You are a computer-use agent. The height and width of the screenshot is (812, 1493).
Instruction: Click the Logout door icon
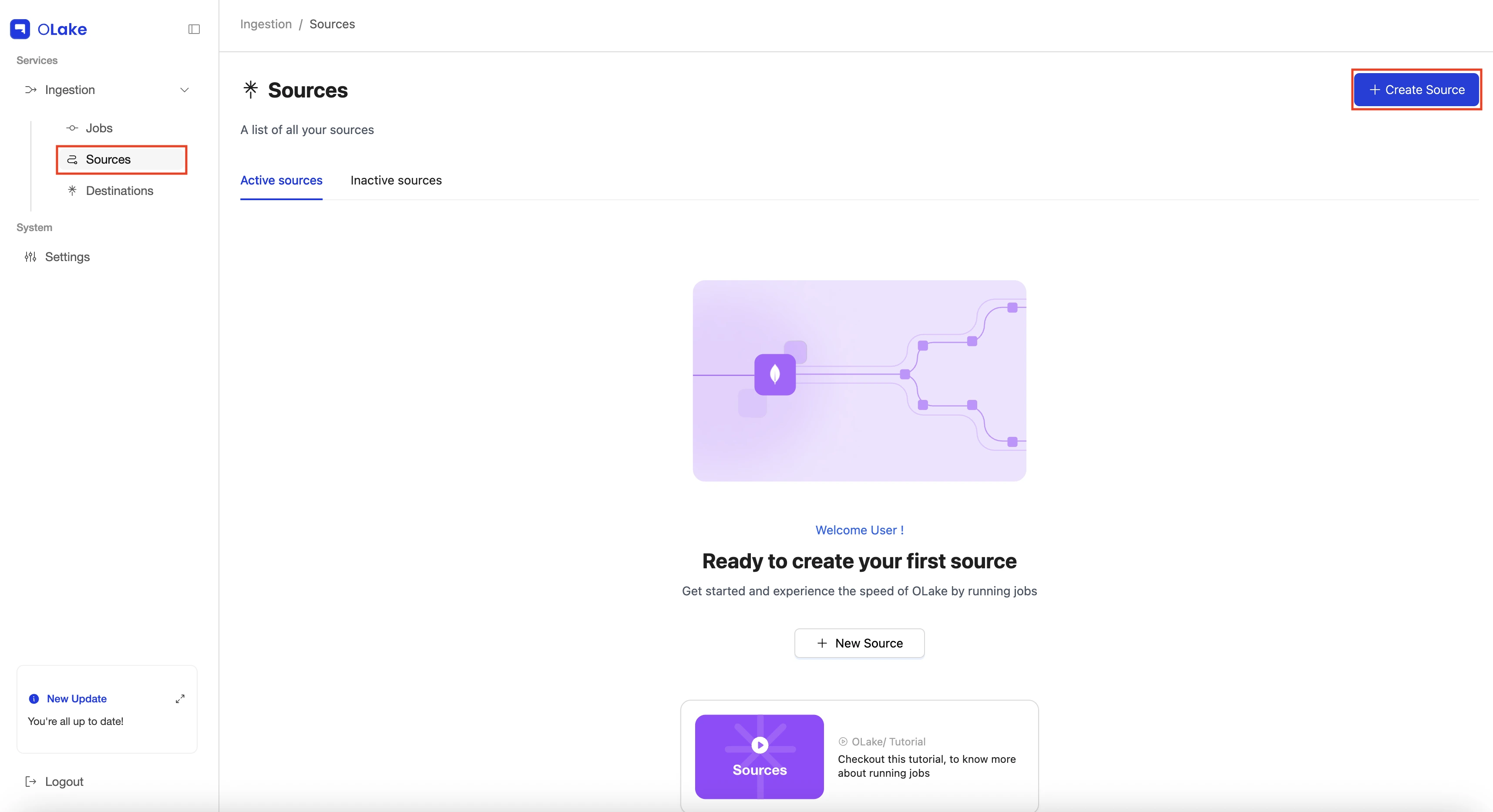point(31,781)
